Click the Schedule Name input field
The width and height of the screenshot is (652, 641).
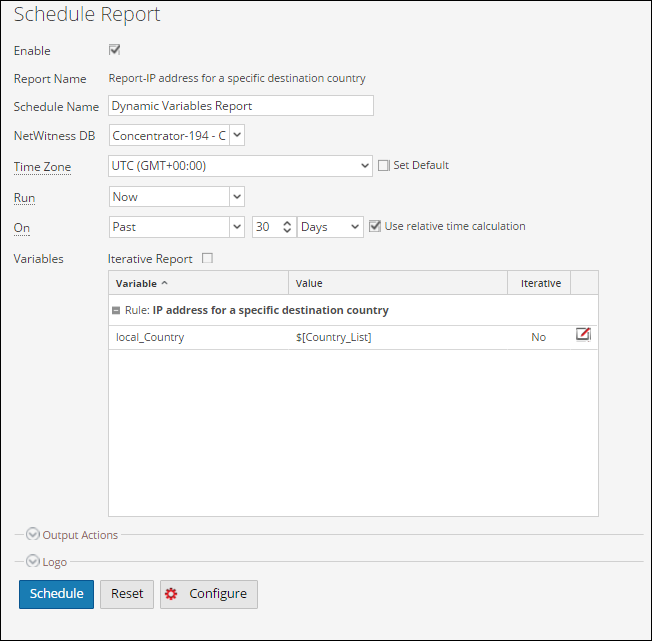(240, 106)
